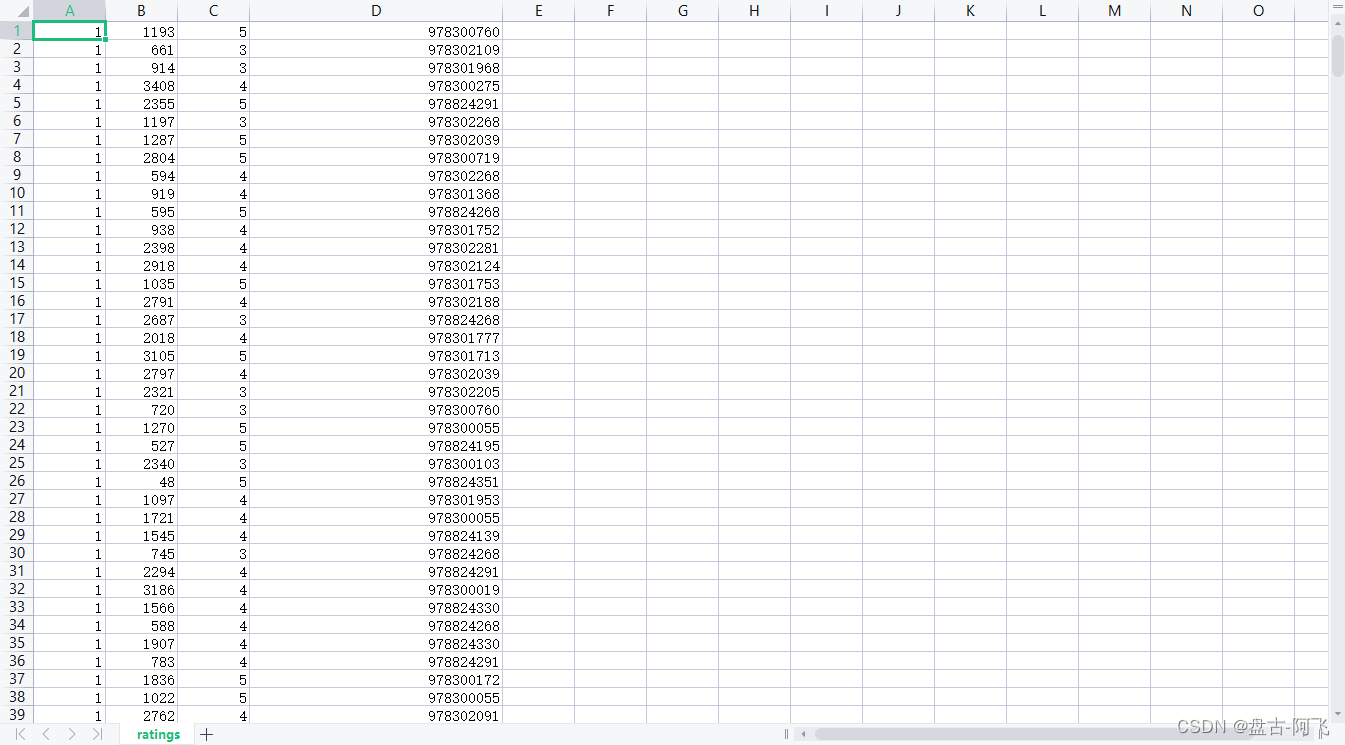Image resolution: width=1345 pixels, height=745 pixels.
Task: Click timestamp cell 978301368
Action: 376,194
